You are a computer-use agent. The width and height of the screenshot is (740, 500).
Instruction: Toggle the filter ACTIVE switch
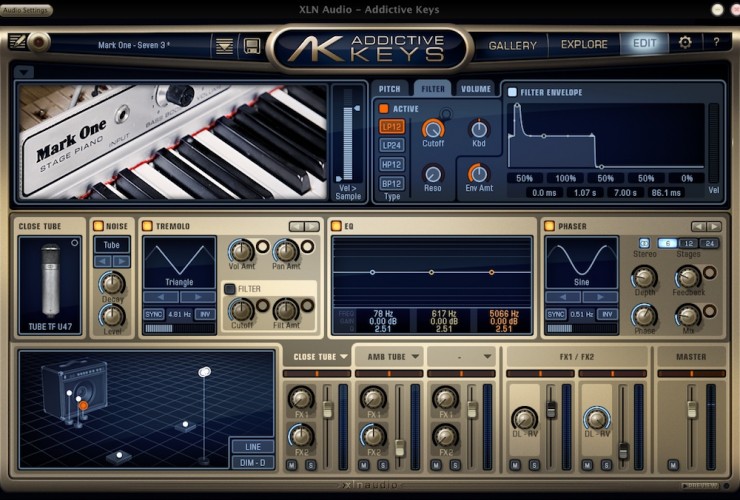pyautogui.click(x=384, y=109)
